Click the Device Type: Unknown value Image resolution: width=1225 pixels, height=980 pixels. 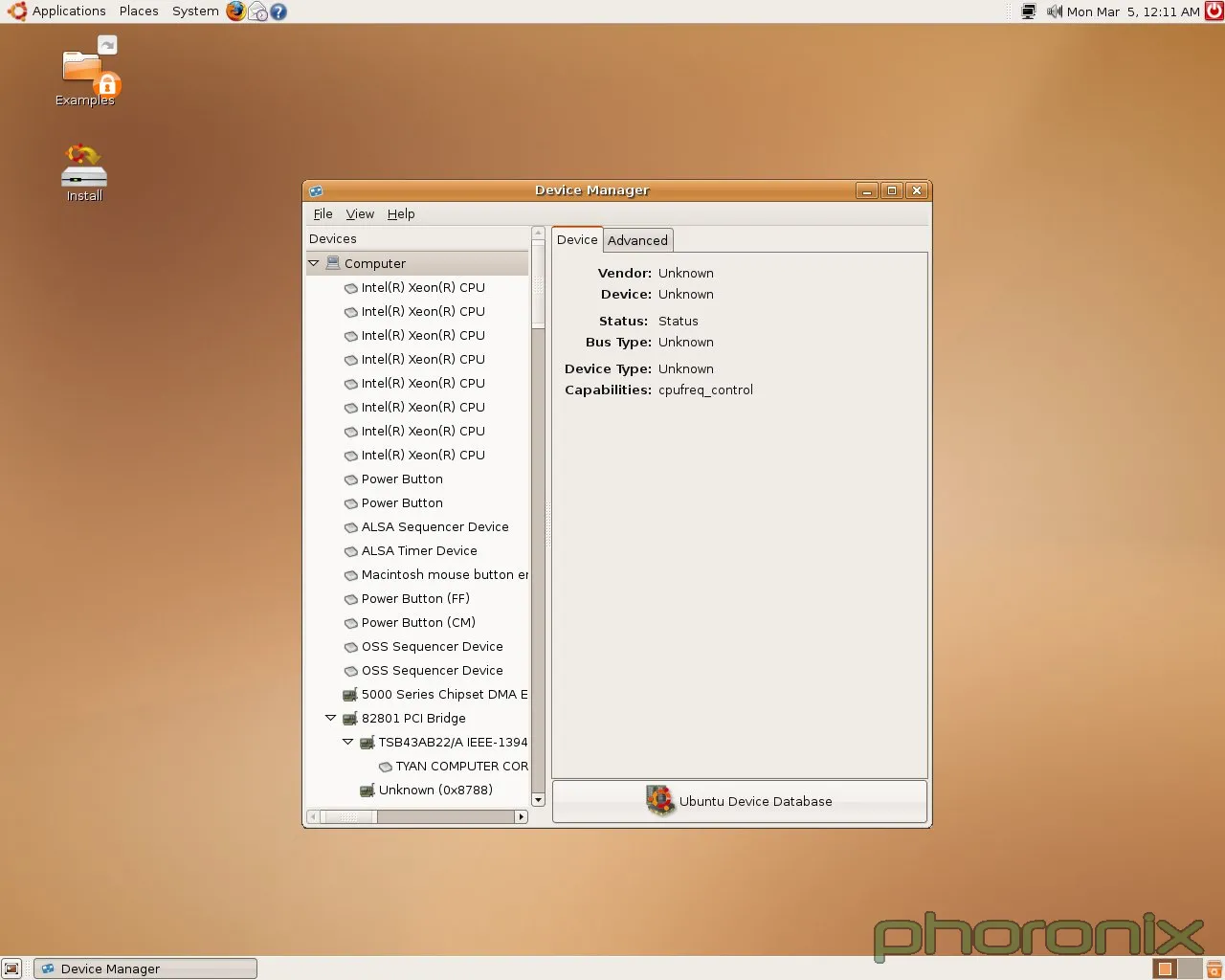point(686,369)
